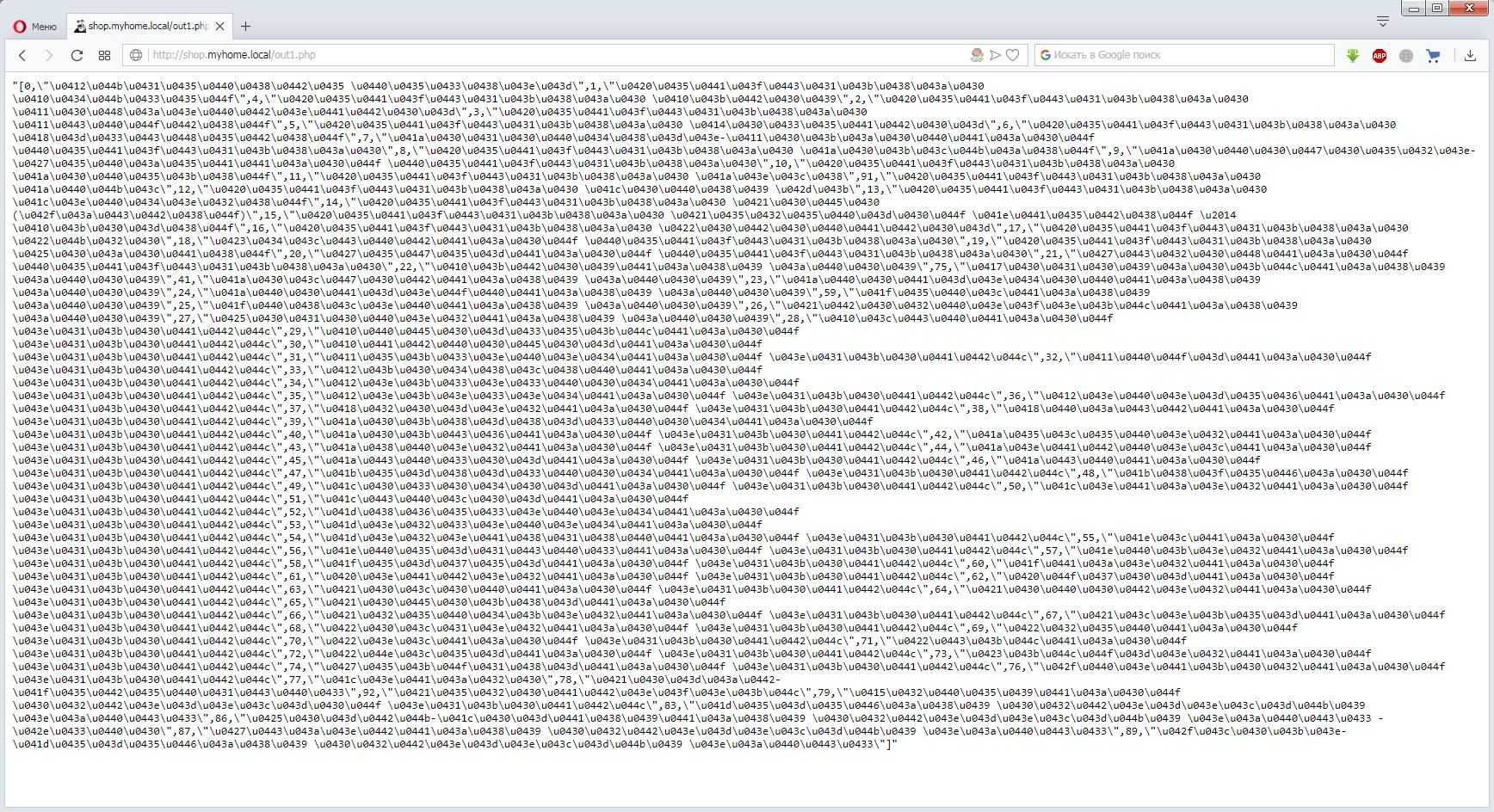Minimize the Opera window
The width and height of the screenshot is (1494, 812).
click(x=1414, y=9)
